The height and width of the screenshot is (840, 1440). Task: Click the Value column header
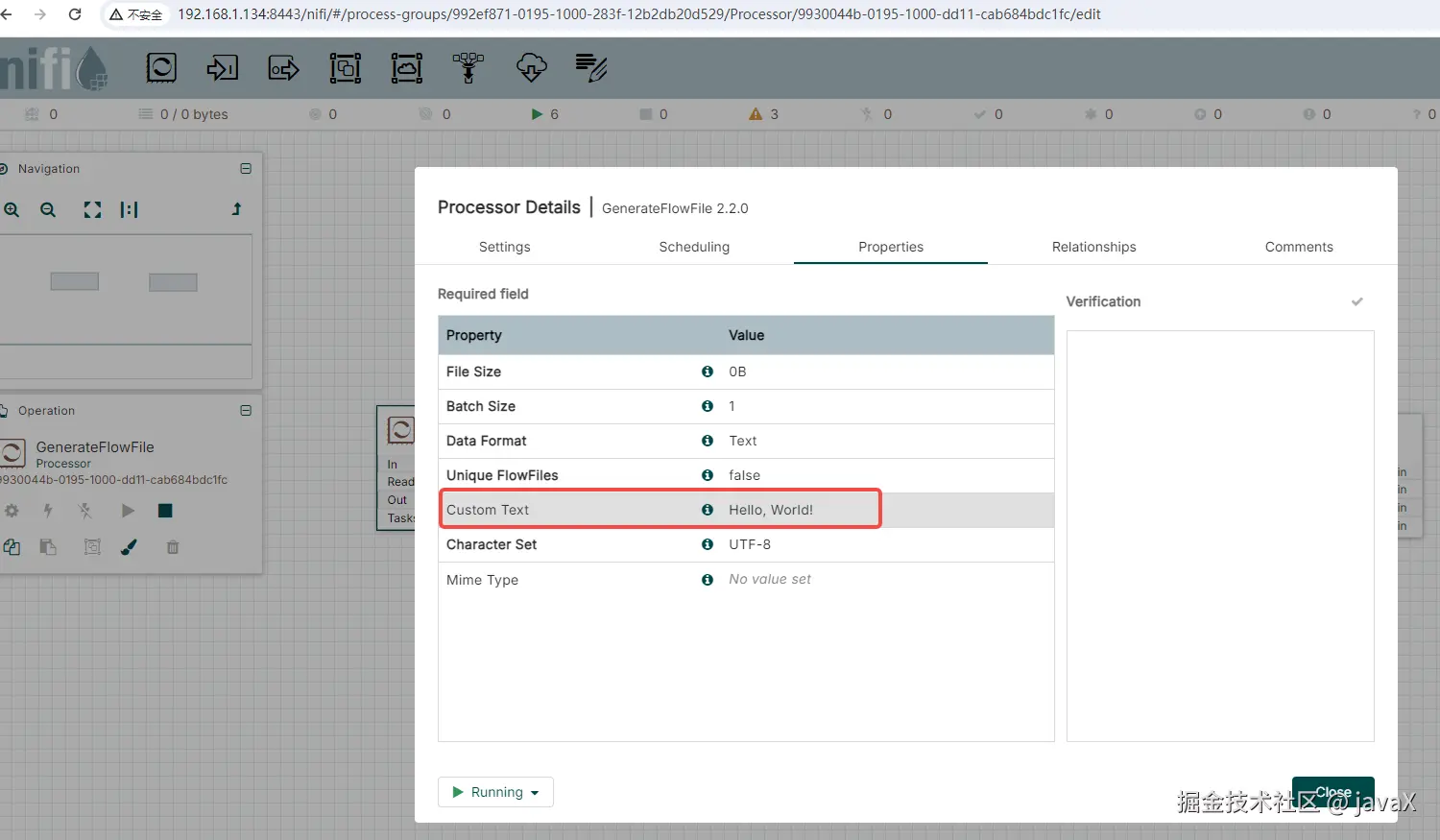pyautogui.click(x=746, y=335)
